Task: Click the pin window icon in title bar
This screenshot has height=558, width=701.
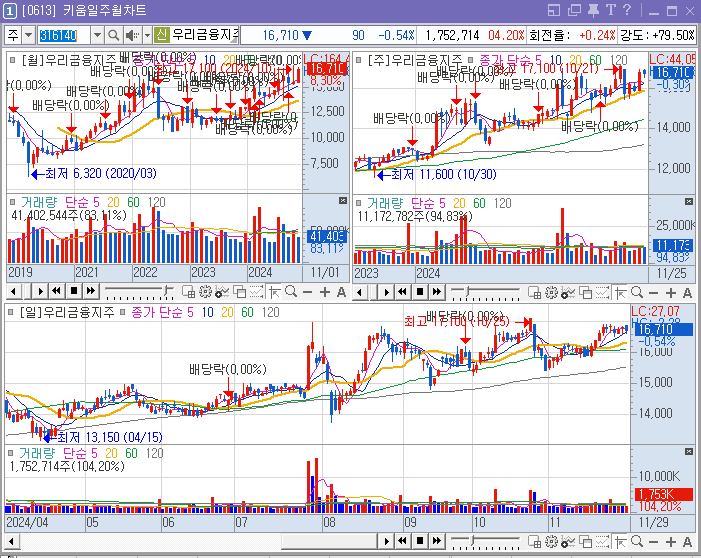Action: 593,10
